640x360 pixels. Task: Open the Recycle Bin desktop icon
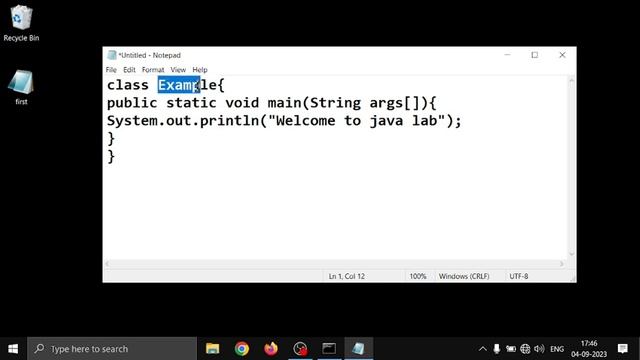tap(21, 23)
